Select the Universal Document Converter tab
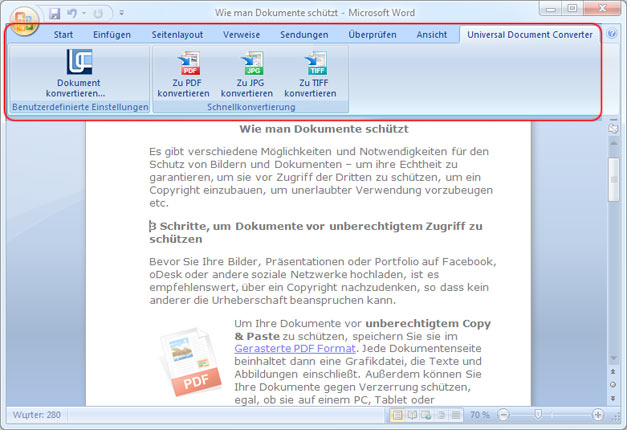Screen dimensions: 627x430 pyautogui.click(x=530, y=35)
